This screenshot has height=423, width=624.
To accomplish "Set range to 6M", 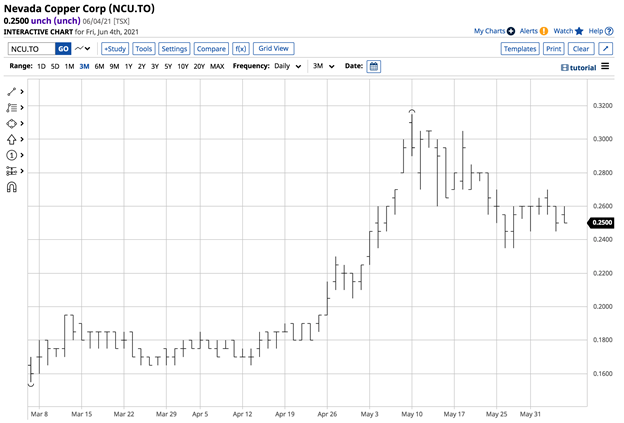I will 100,66.
